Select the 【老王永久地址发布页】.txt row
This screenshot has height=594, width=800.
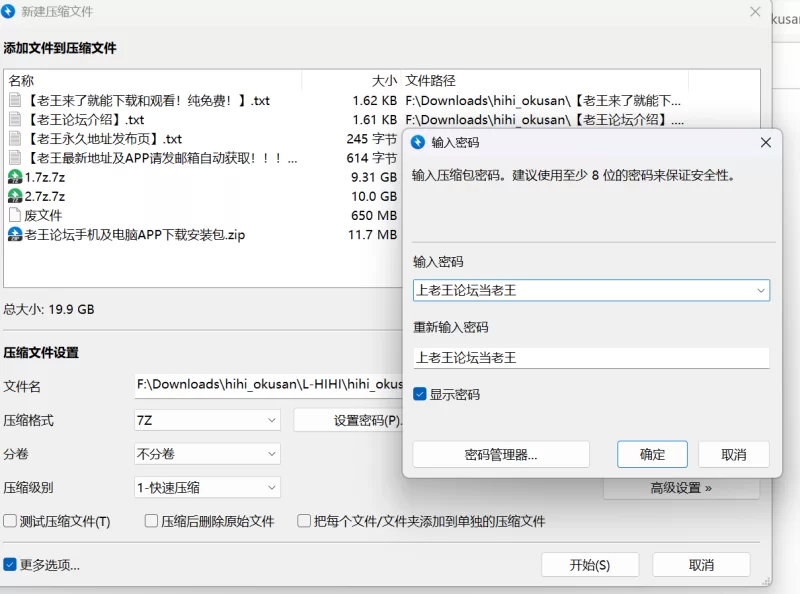coord(203,139)
